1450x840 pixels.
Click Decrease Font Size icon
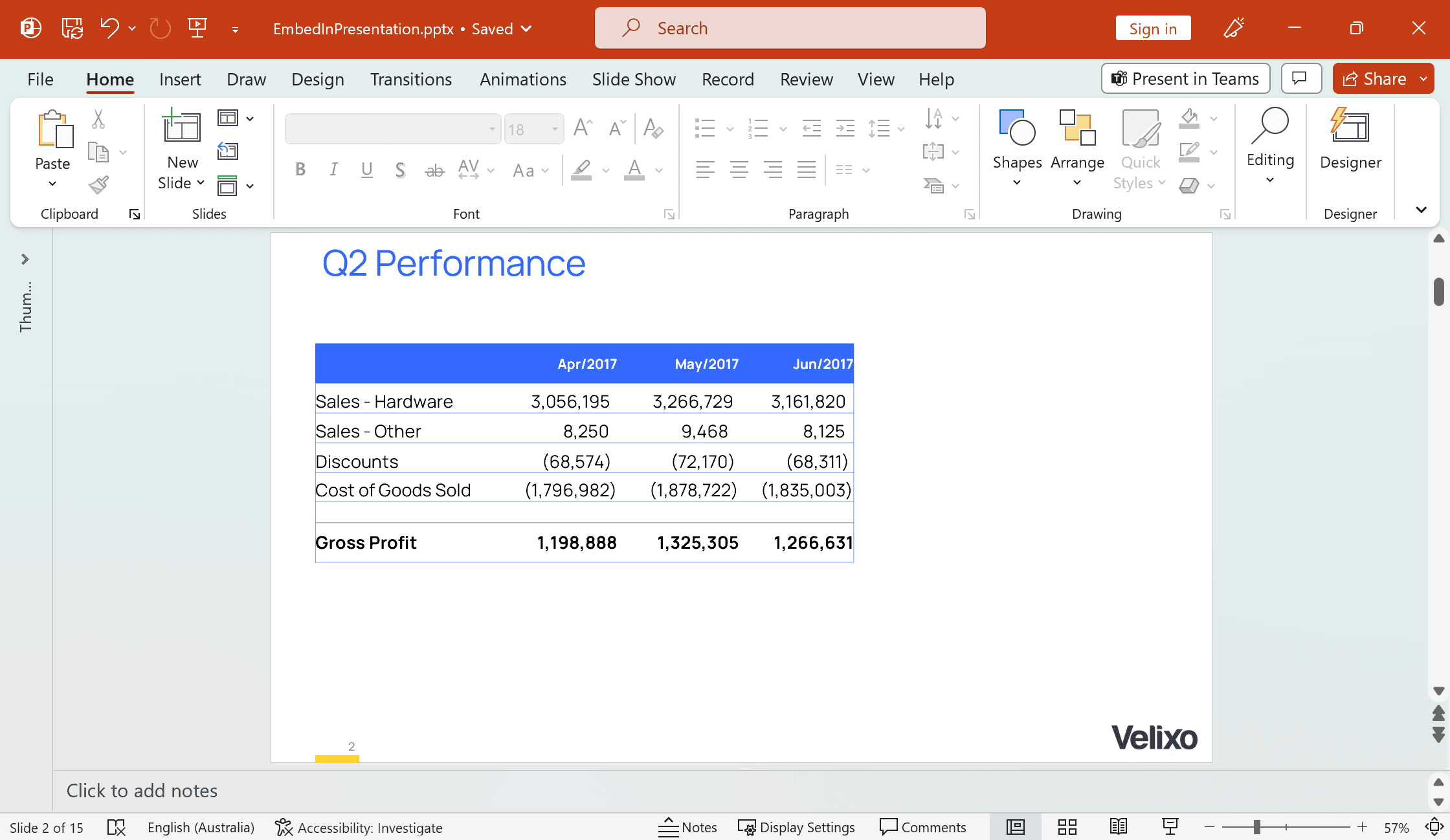point(618,127)
